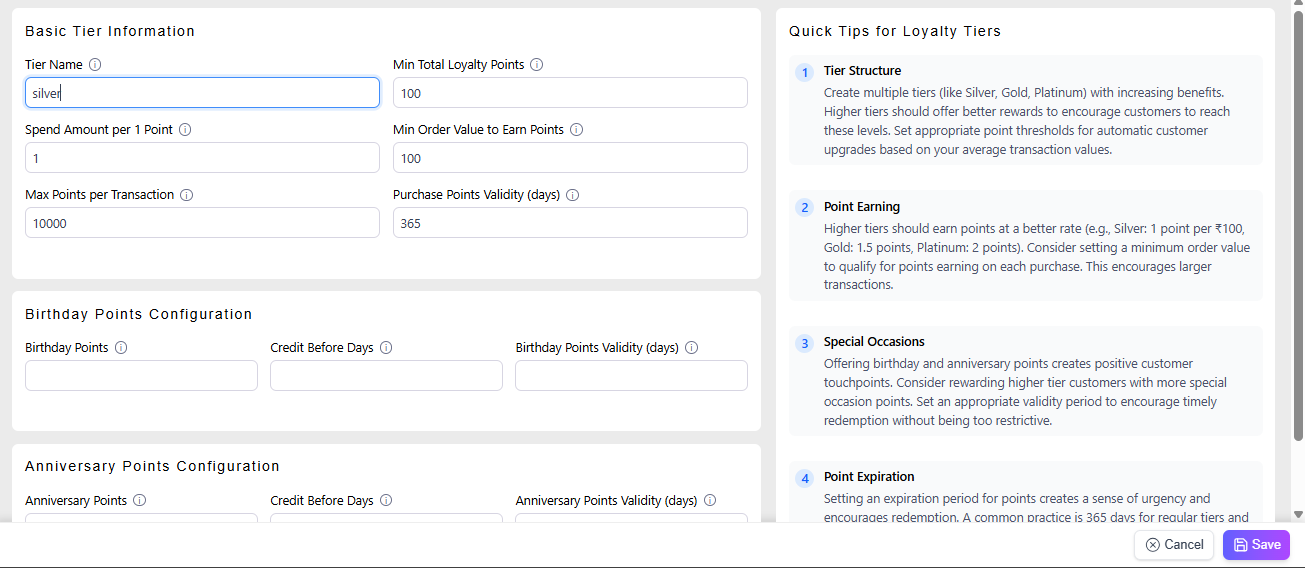The width and height of the screenshot is (1305, 568).
Task: Click info icon for Anniversary Points Validity
Action: point(709,500)
